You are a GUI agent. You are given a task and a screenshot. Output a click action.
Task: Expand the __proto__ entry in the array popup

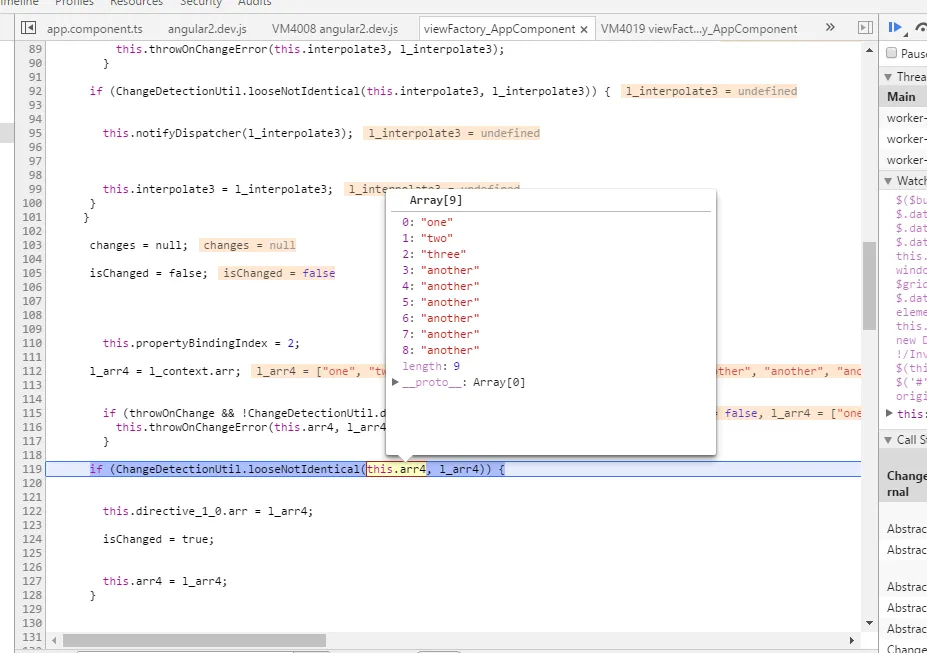[x=395, y=382]
